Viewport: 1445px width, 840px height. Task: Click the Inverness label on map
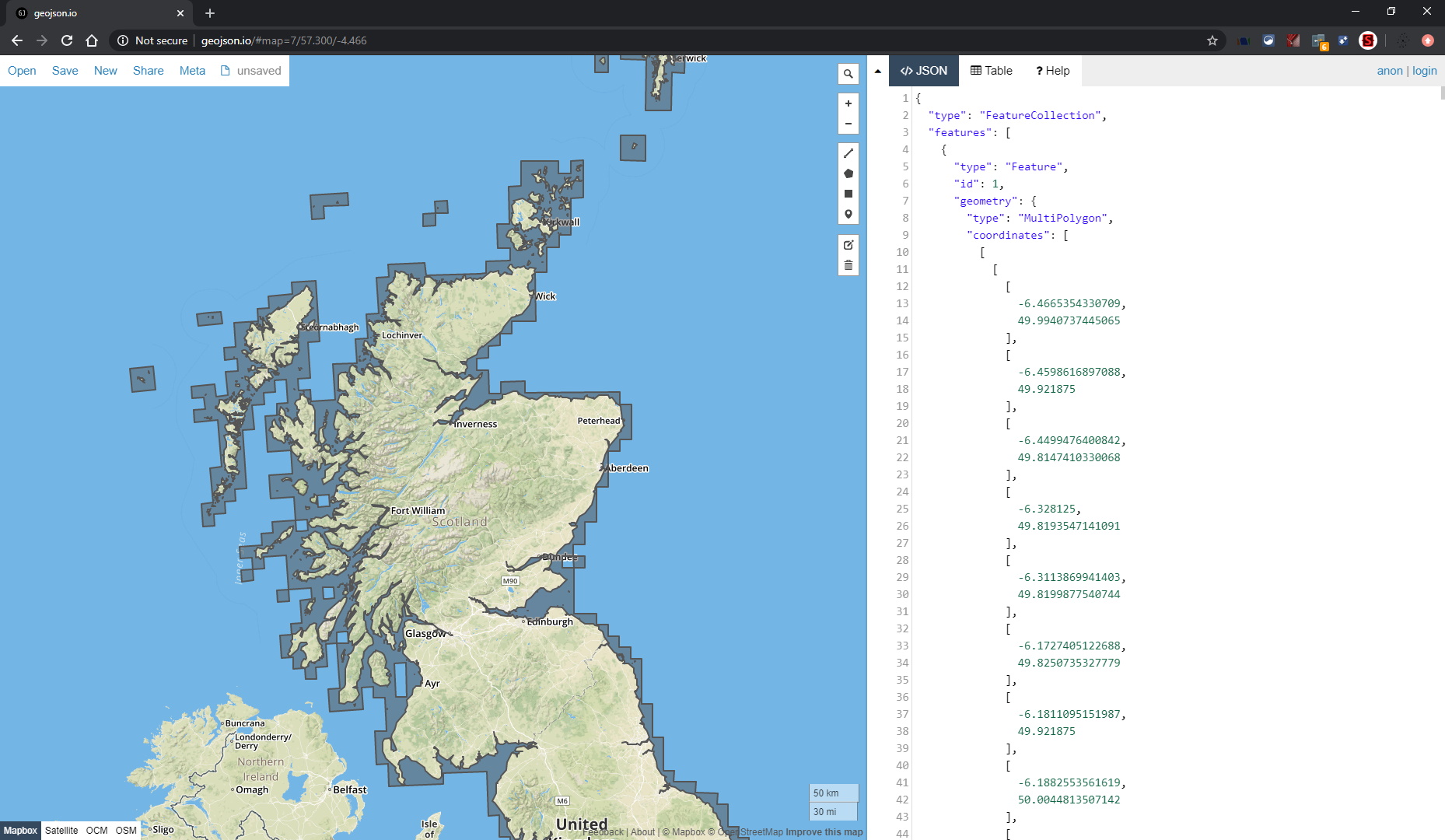[475, 424]
